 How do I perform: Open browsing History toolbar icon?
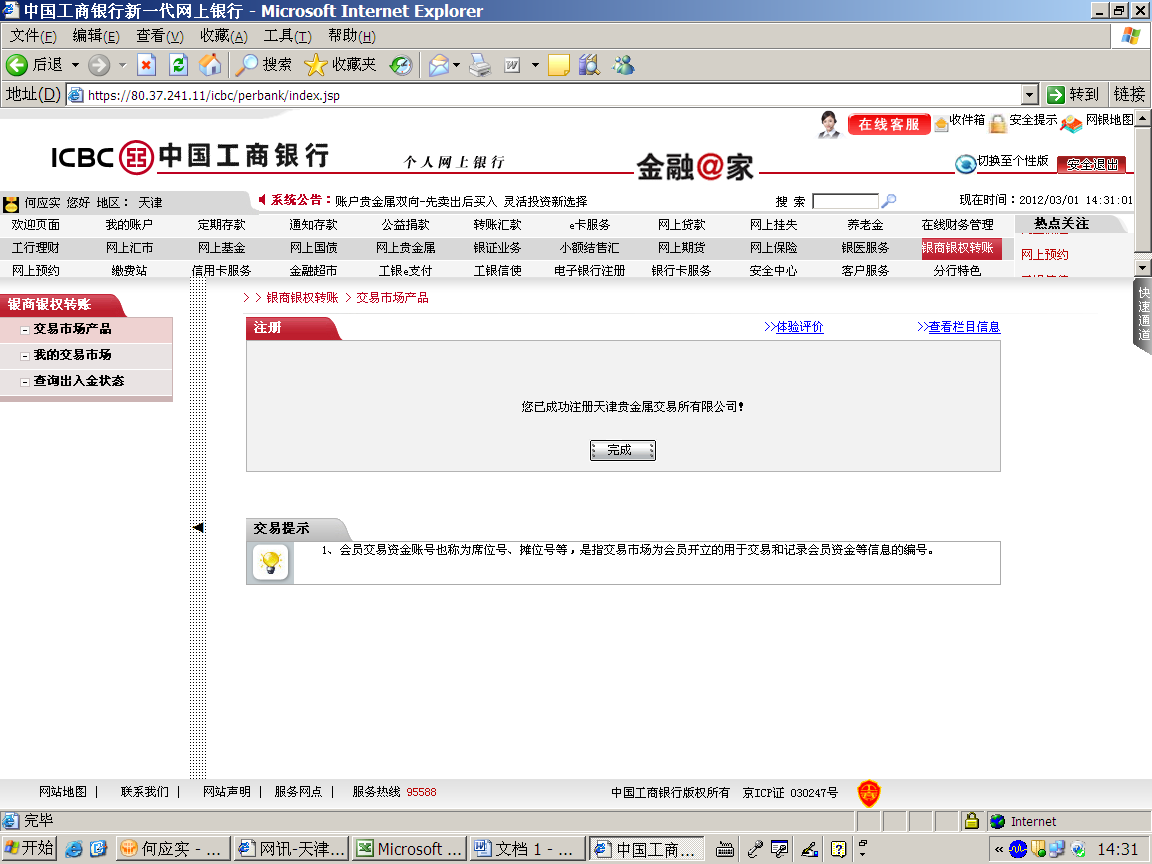pos(400,65)
